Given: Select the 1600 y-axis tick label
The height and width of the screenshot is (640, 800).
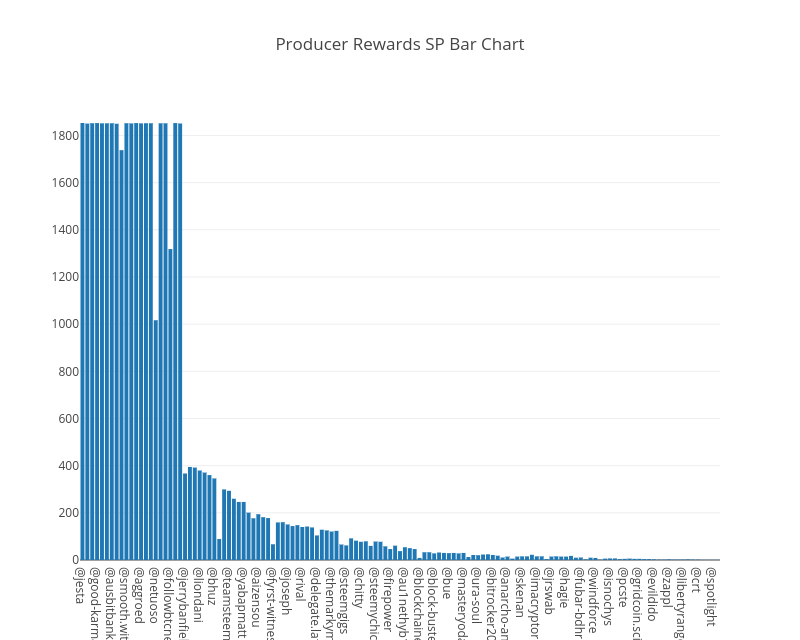Looking at the screenshot, I should point(65,183).
